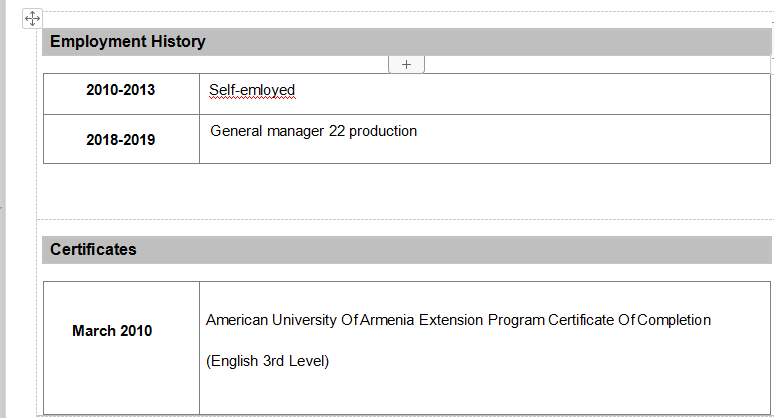The image size is (774, 418).
Task: Click the misspelled Self-emloyed word
Action: click(x=252, y=90)
